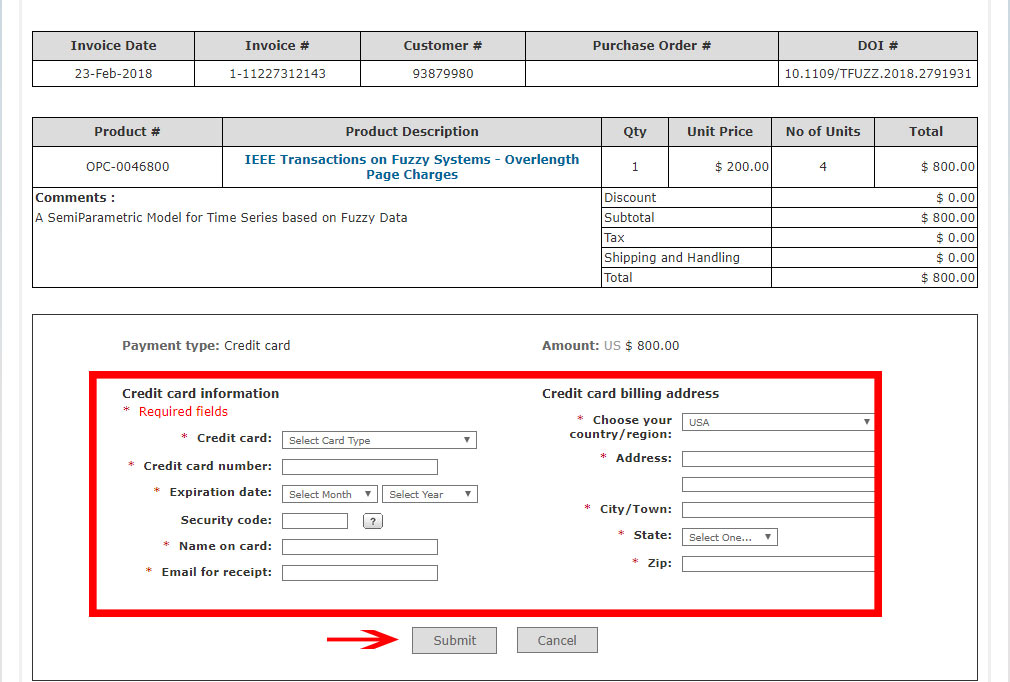This screenshot has height=682, width=1010.
Task: Click into the Security code field
Action: click(314, 521)
